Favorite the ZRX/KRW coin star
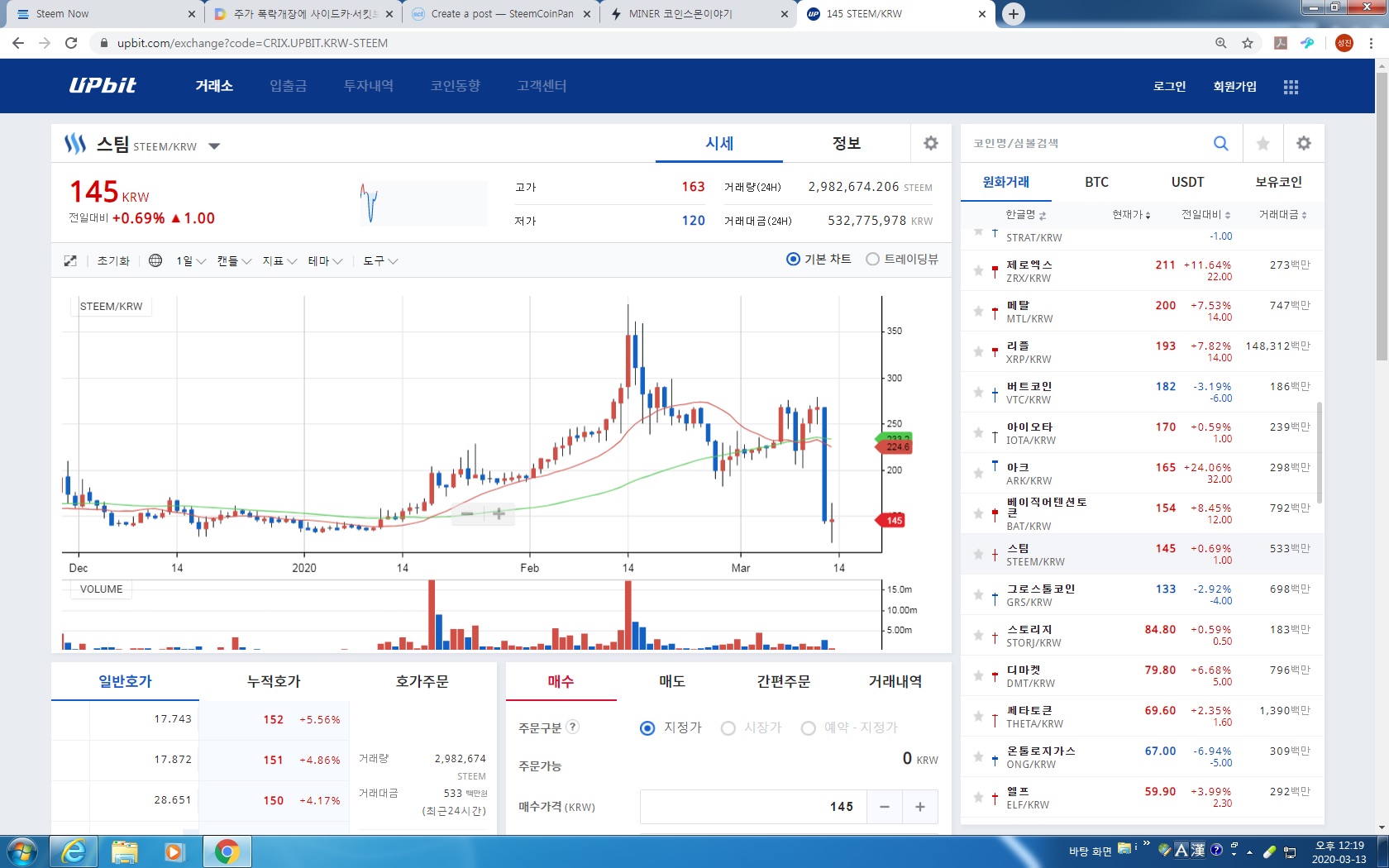 pyautogui.click(x=978, y=271)
